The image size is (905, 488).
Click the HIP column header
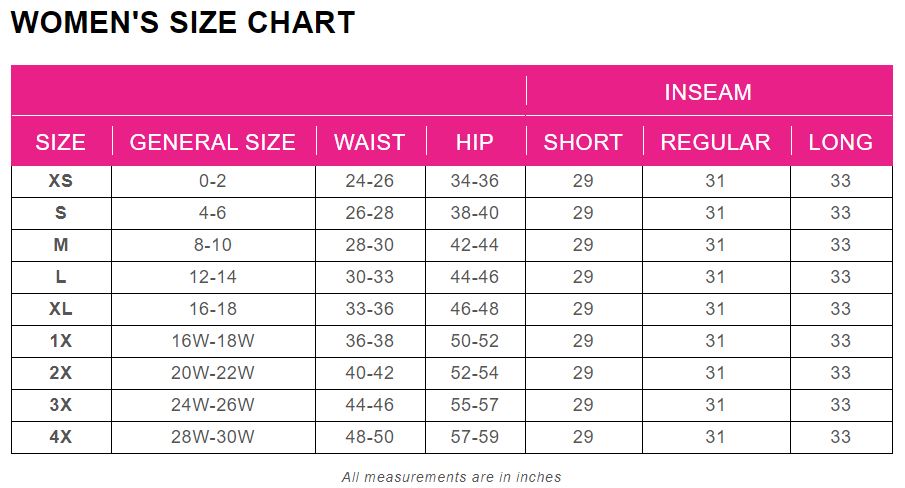pyautogui.click(x=475, y=142)
